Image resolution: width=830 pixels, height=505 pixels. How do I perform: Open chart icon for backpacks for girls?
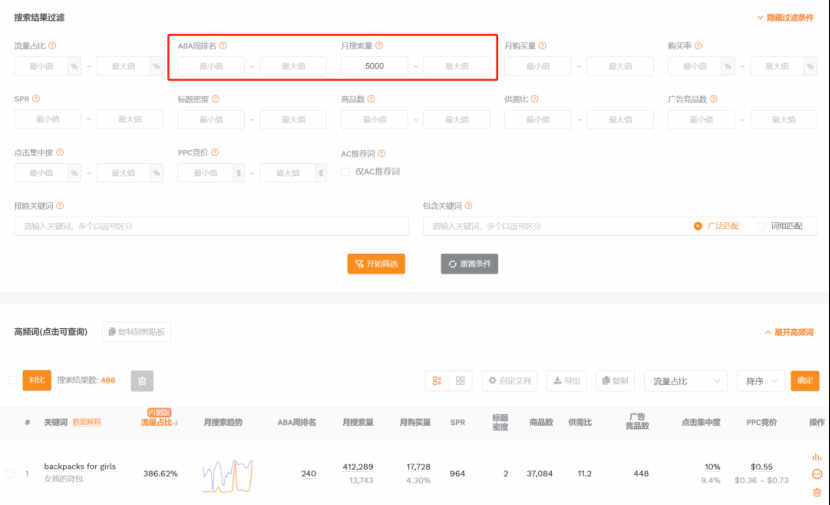tap(817, 456)
